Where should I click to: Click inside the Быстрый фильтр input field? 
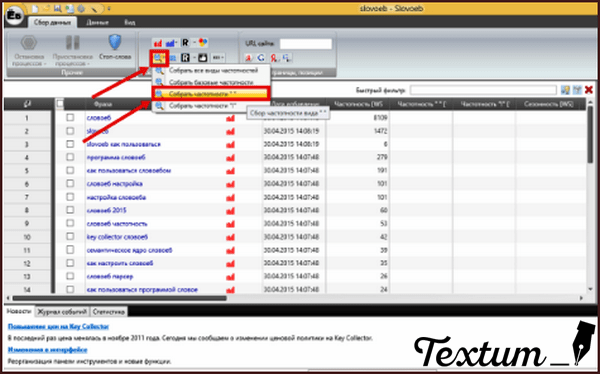483,90
